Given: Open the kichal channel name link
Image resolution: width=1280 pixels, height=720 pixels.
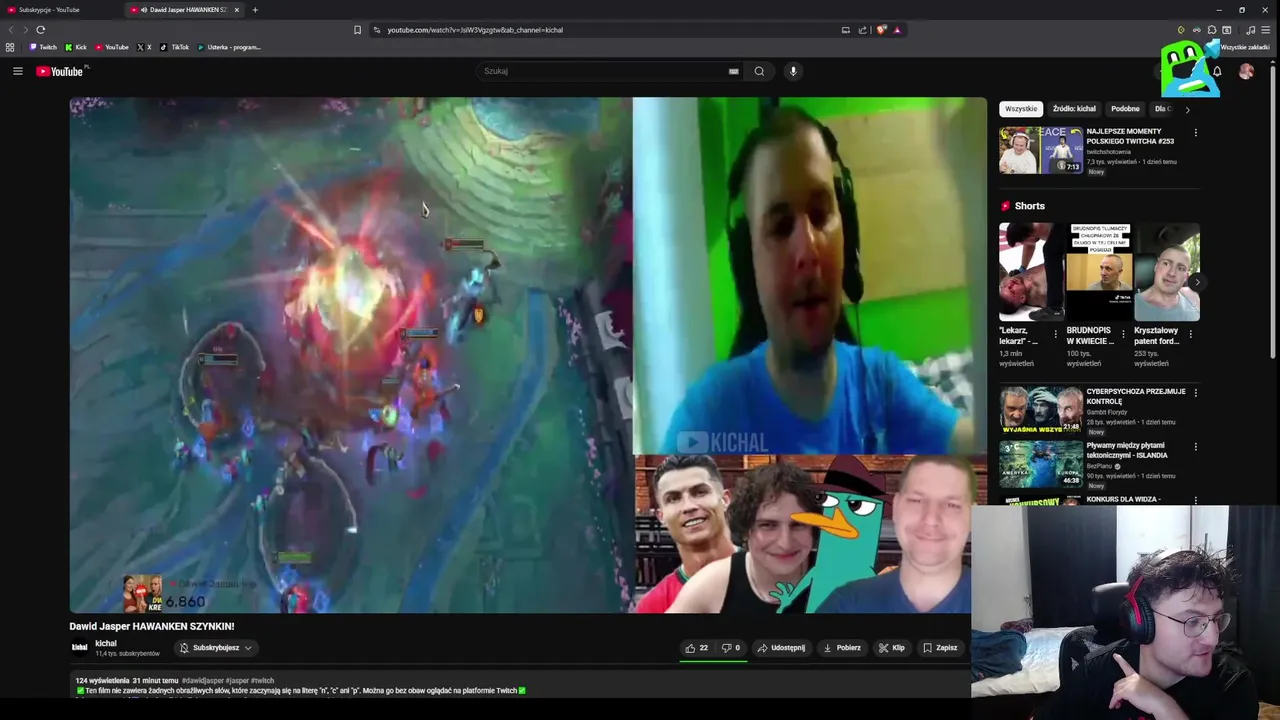Looking at the screenshot, I should (105, 643).
